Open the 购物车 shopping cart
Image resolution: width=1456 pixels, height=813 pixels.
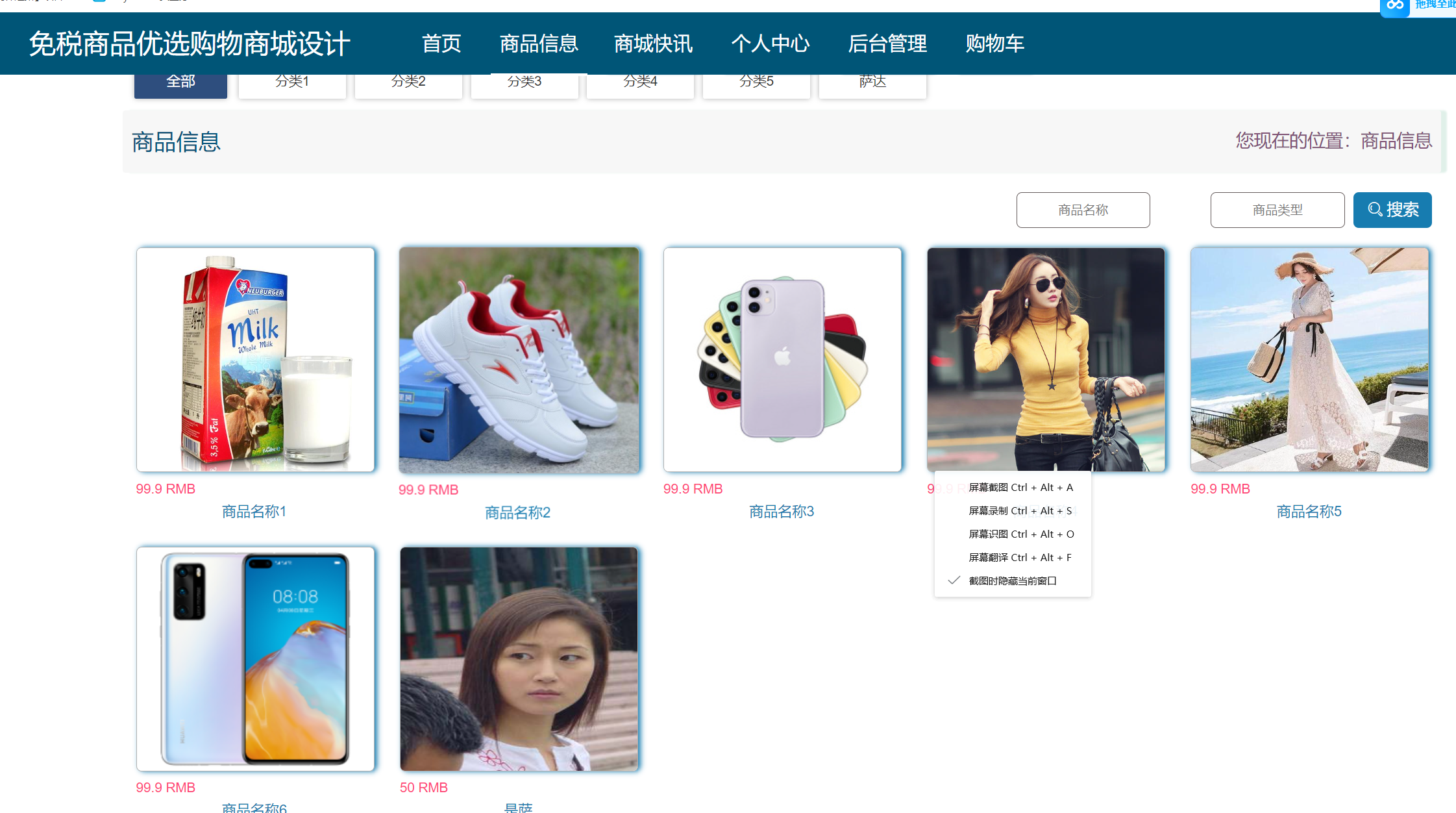click(x=994, y=44)
